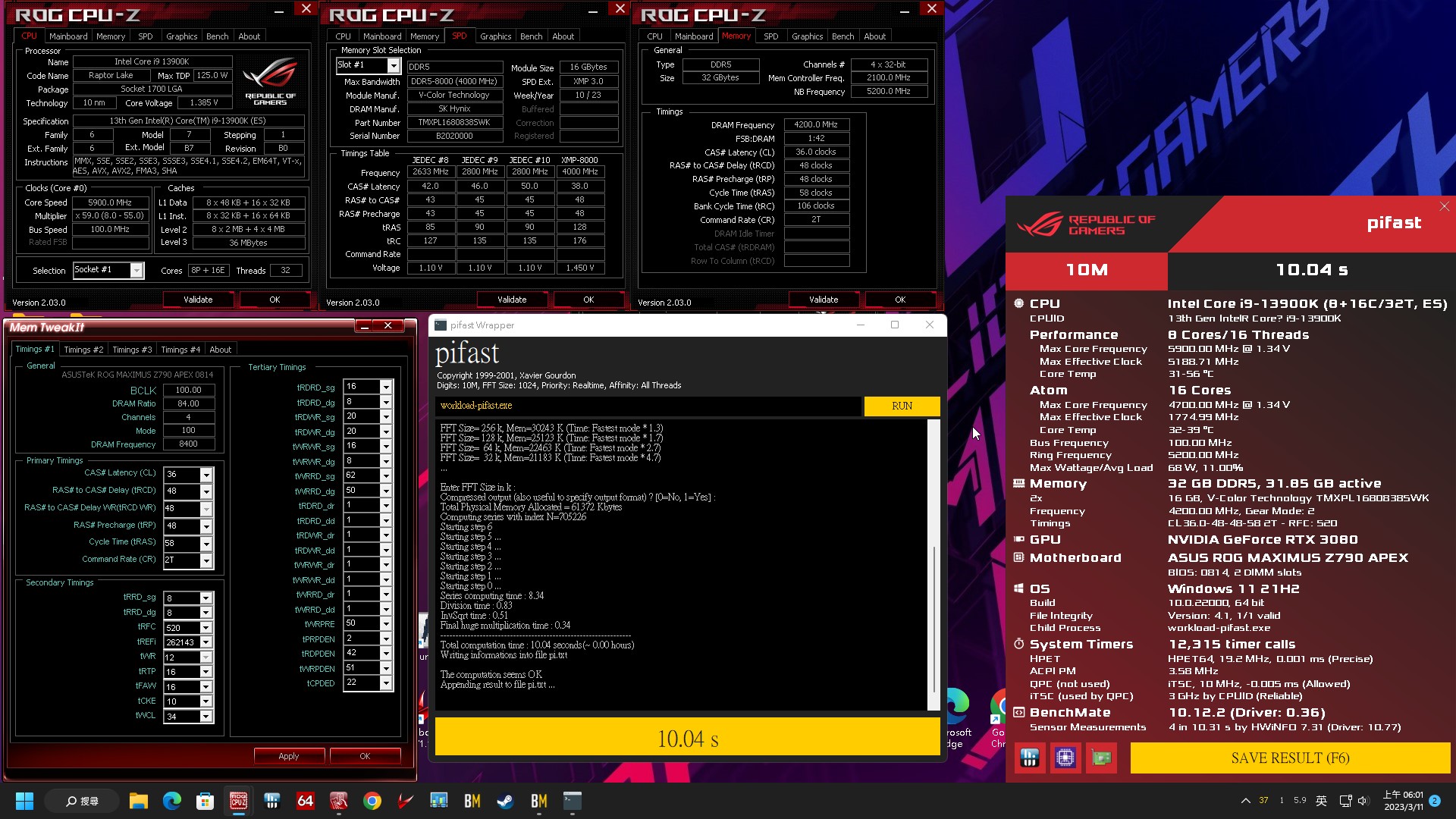Open the tRFC dropdown showing 520

[x=206, y=628]
